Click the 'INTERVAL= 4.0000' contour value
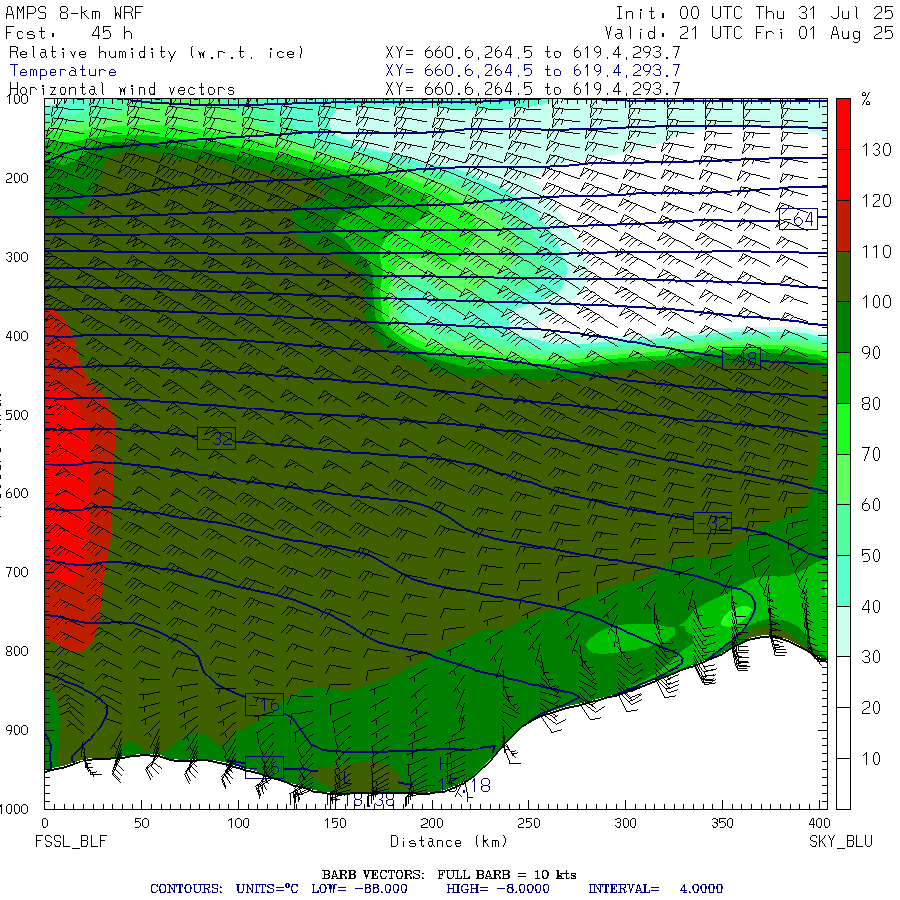This screenshot has width=900, height=900. coord(655,889)
